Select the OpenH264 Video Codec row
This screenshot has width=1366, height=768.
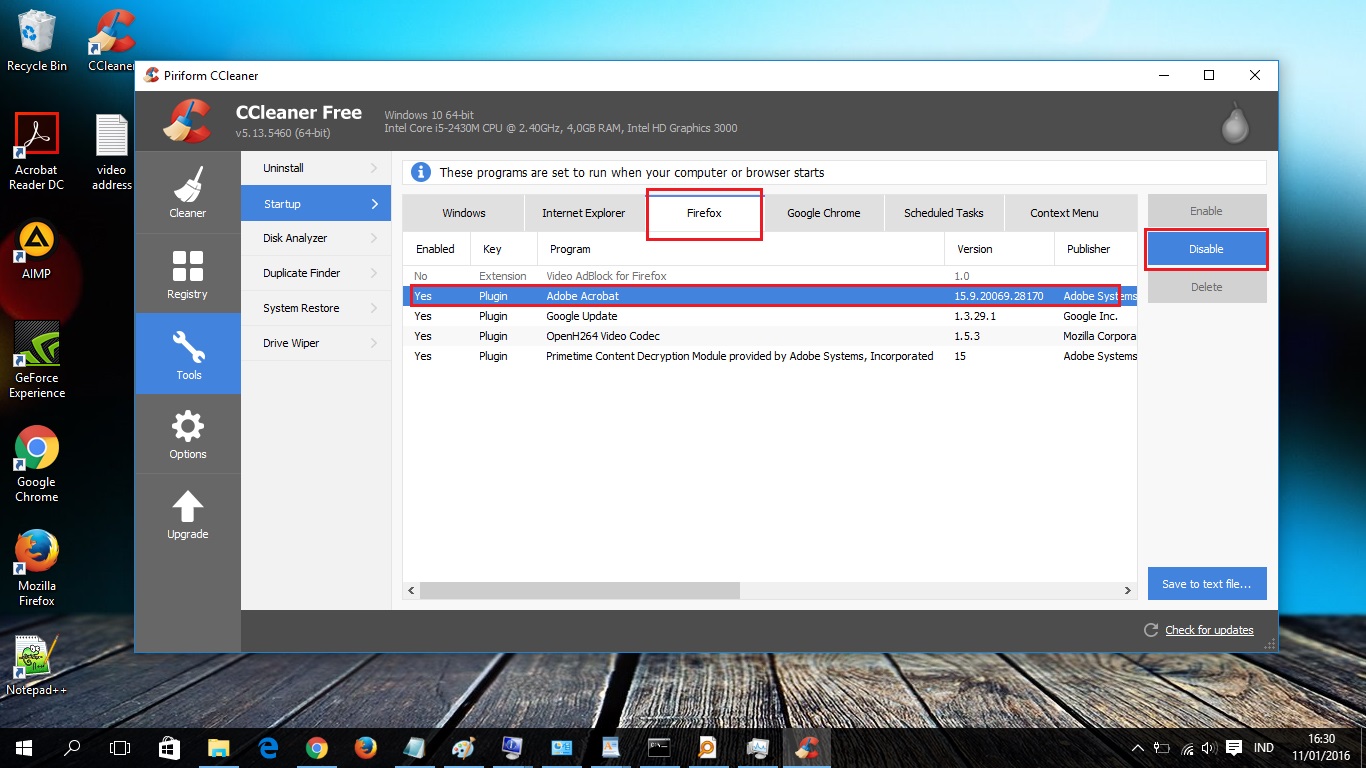[770, 336]
